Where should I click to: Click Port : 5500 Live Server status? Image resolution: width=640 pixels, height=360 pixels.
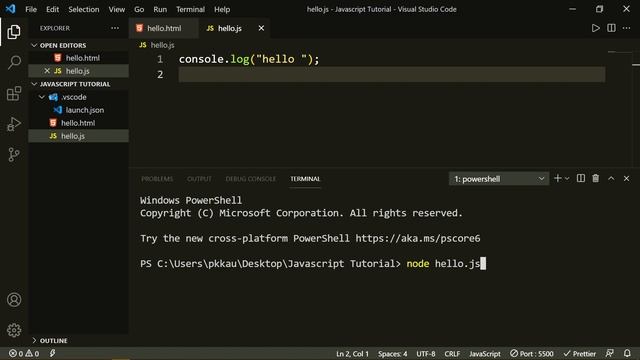pos(532,354)
